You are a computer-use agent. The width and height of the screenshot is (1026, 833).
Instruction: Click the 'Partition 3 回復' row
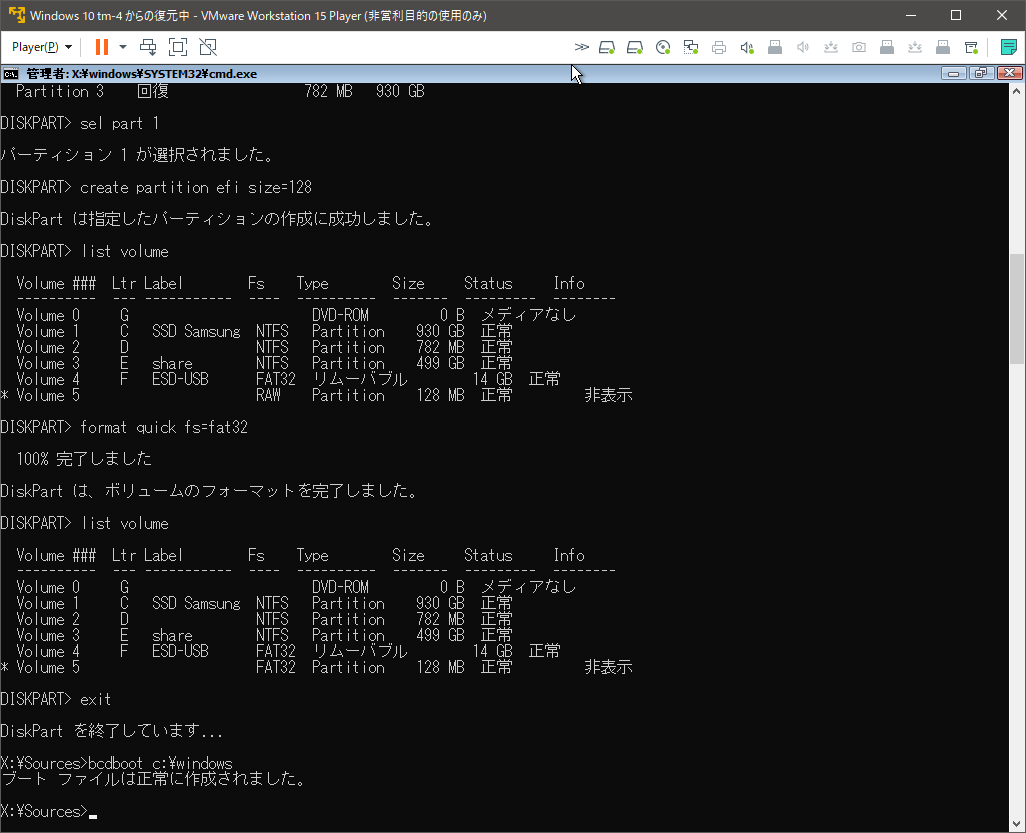pos(220,92)
